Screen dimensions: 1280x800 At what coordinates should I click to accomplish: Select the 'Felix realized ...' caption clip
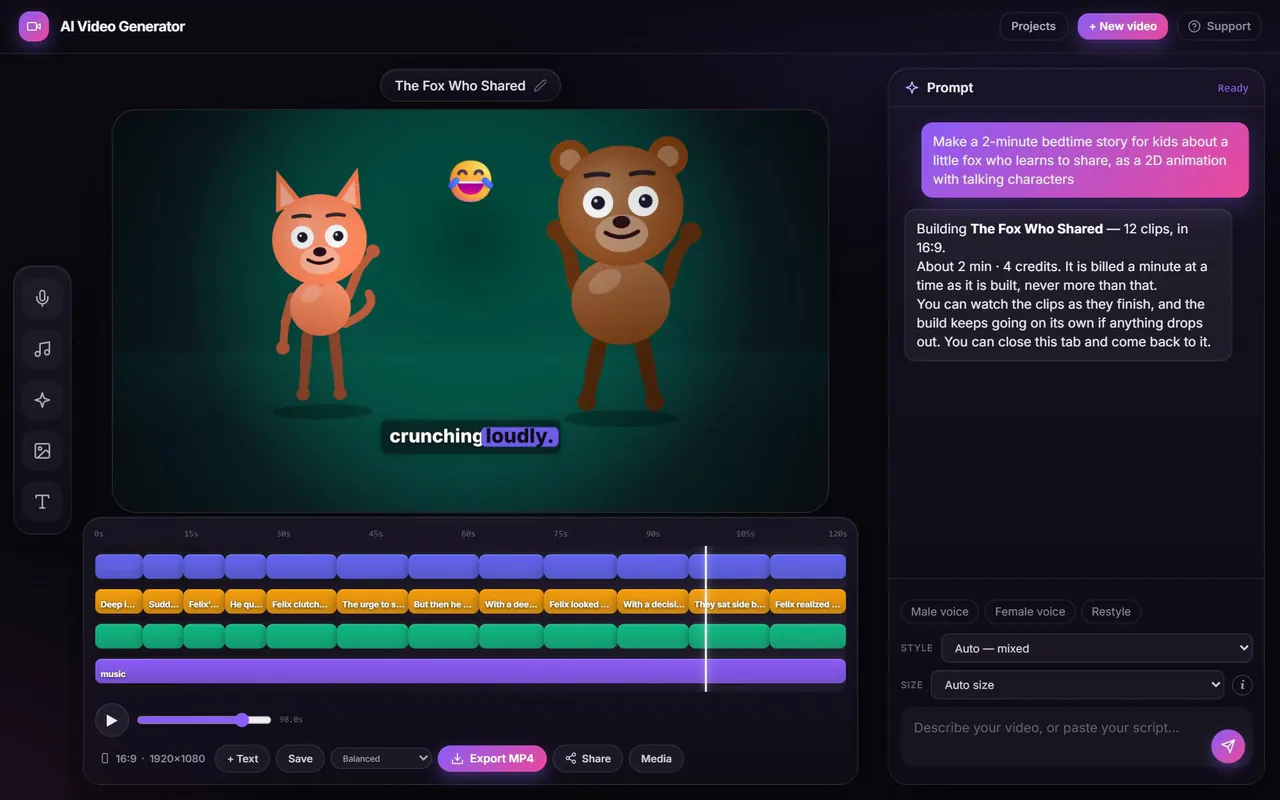808,602
